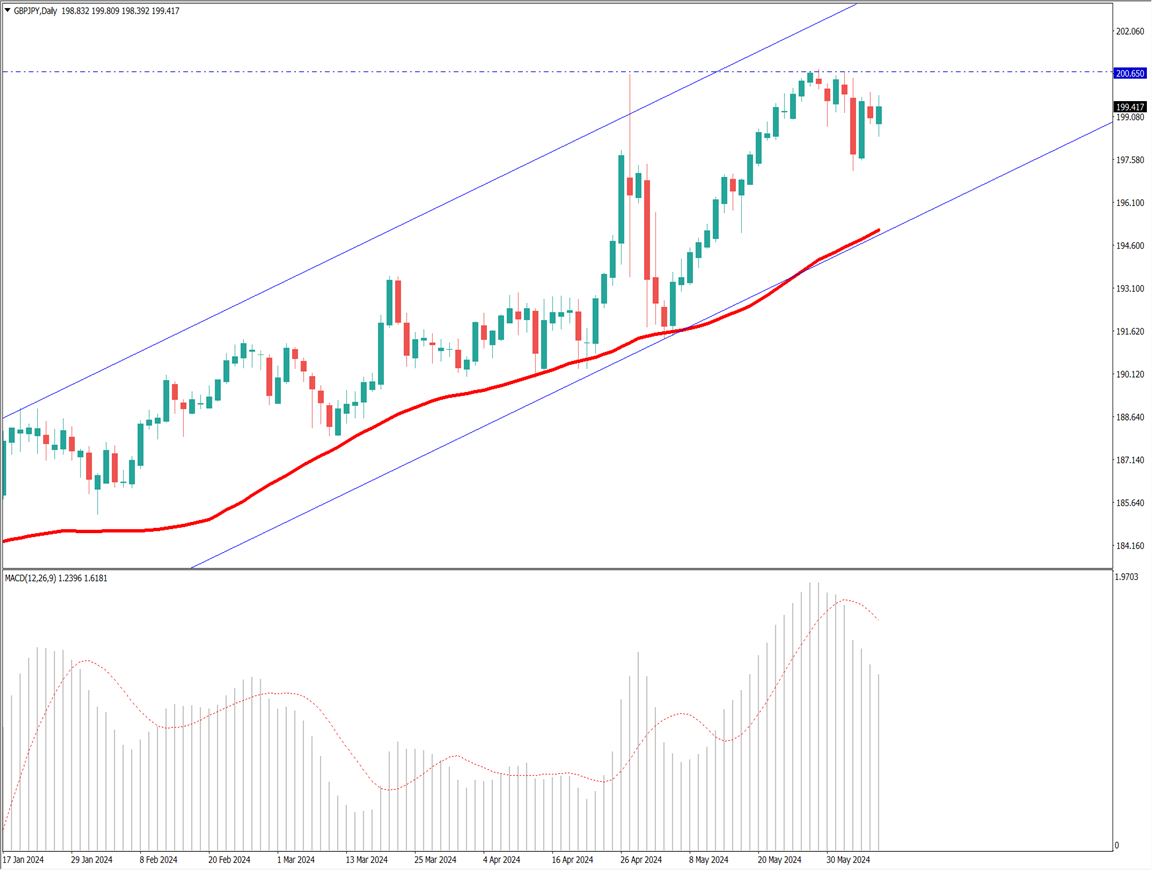
Task: Click the black 199.417 current price label
Action: tap(1129, 107)
